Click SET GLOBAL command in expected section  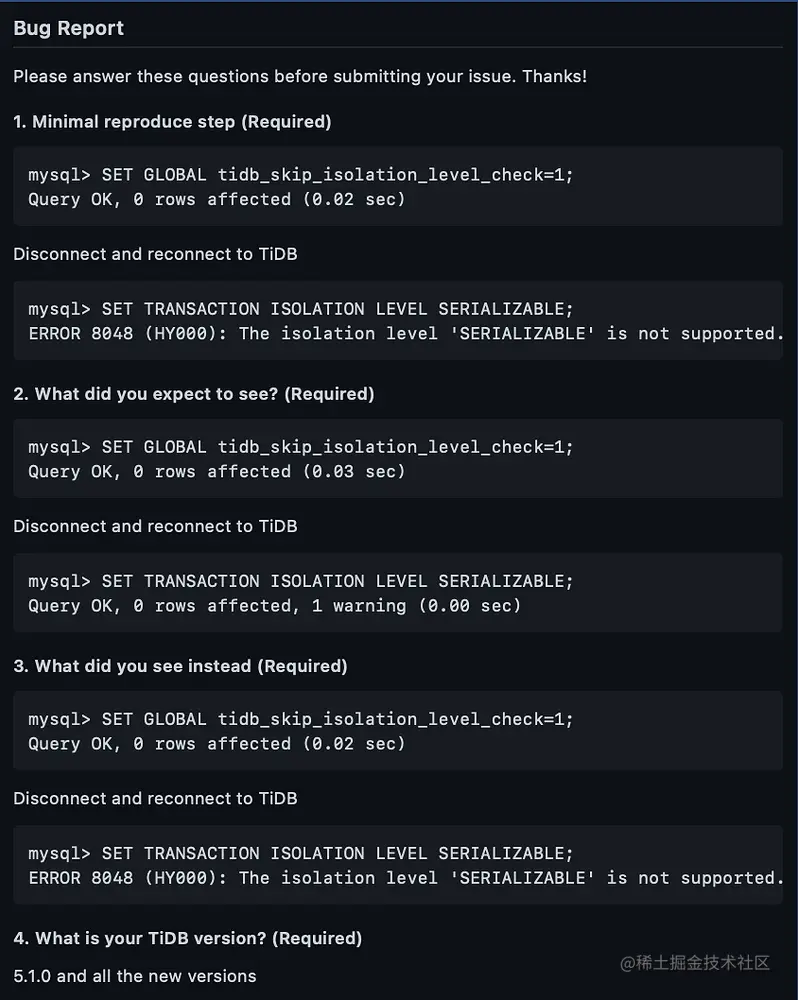pos(300,447)
